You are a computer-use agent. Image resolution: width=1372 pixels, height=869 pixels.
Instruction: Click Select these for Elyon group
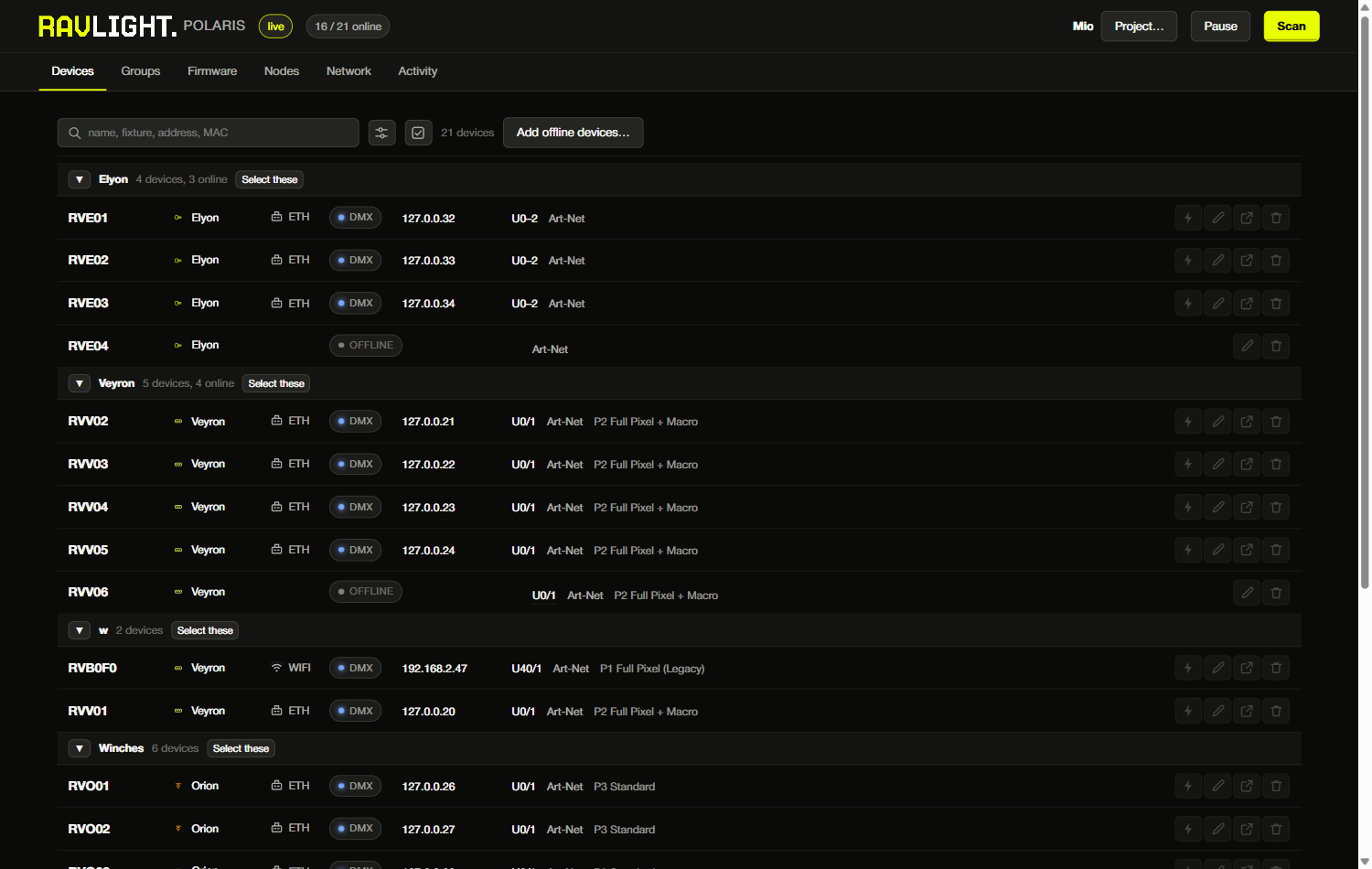[x=270, y=179]
